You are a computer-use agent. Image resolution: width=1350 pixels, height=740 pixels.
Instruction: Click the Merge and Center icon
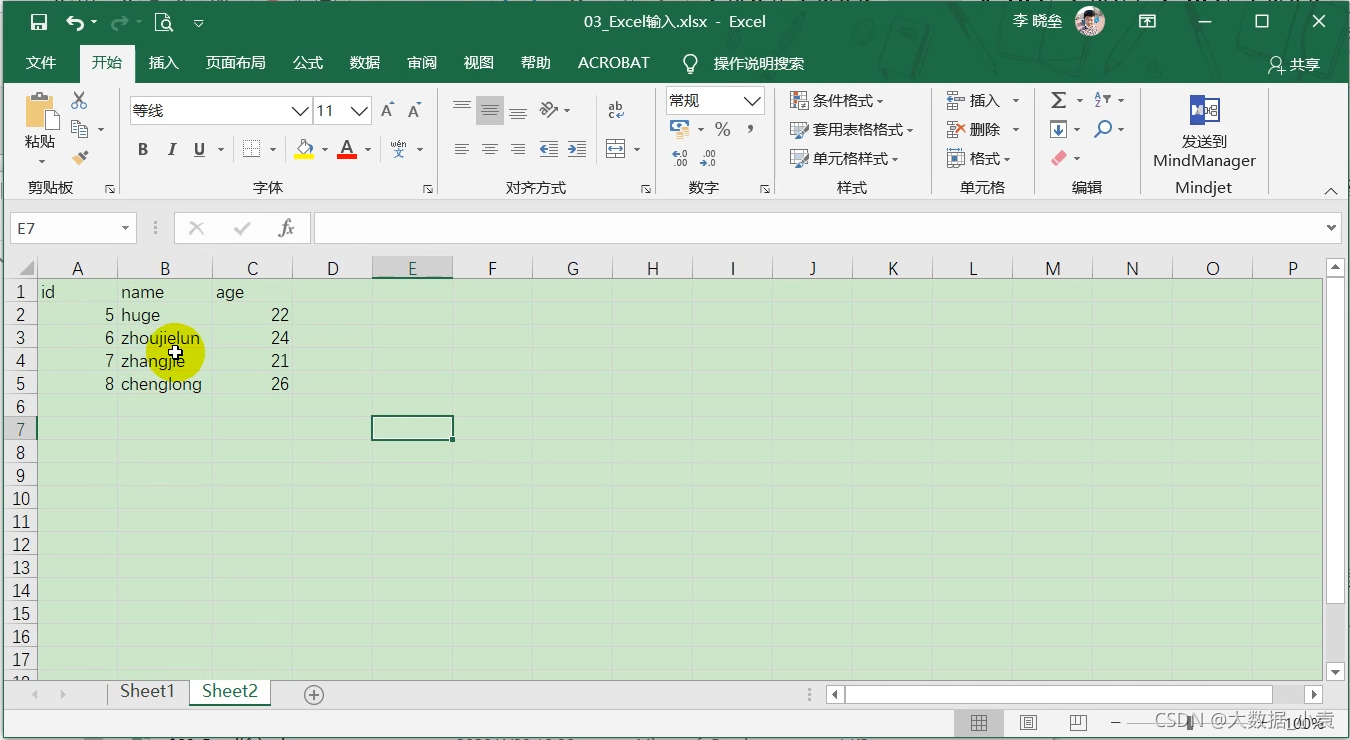(x=615, y=149)
